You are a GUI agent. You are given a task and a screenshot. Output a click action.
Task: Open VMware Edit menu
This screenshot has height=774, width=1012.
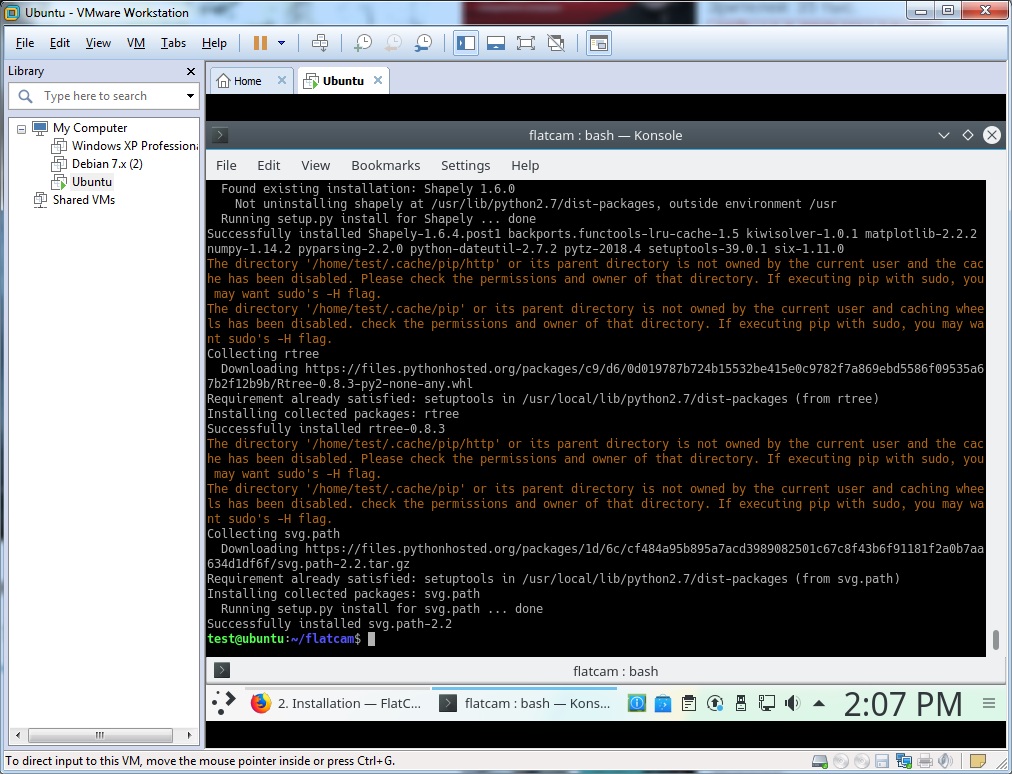(x=59, y=43)
